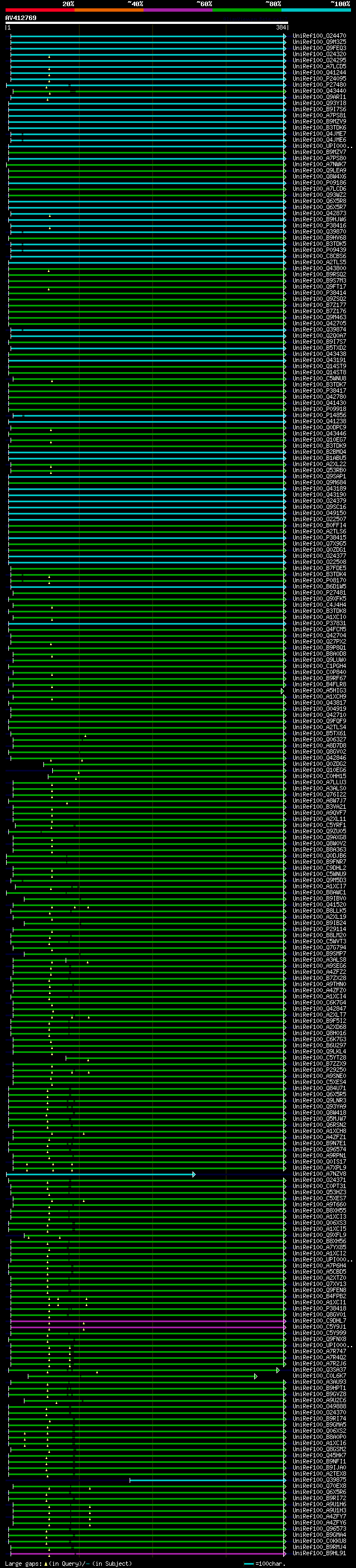Select hit label UniRef100_O24470

pyautogui.click(x=319, y=36)
